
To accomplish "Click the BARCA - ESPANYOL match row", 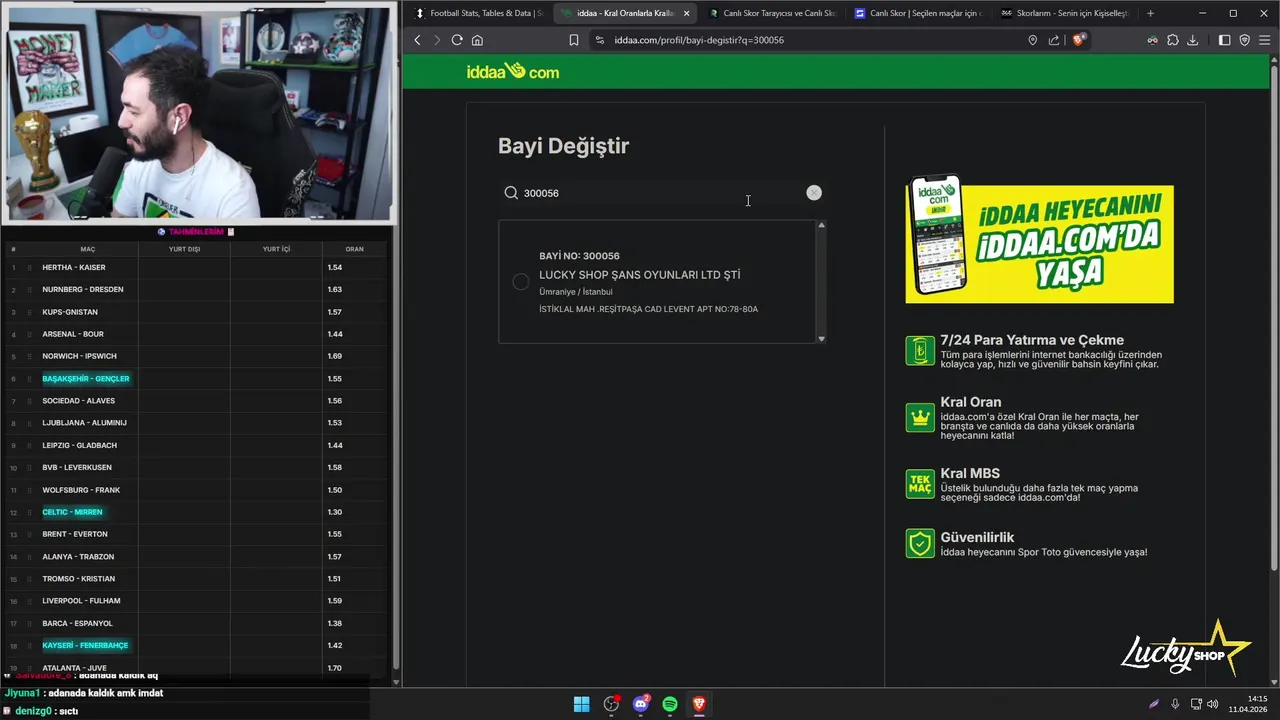I will (x=196, y=623).
